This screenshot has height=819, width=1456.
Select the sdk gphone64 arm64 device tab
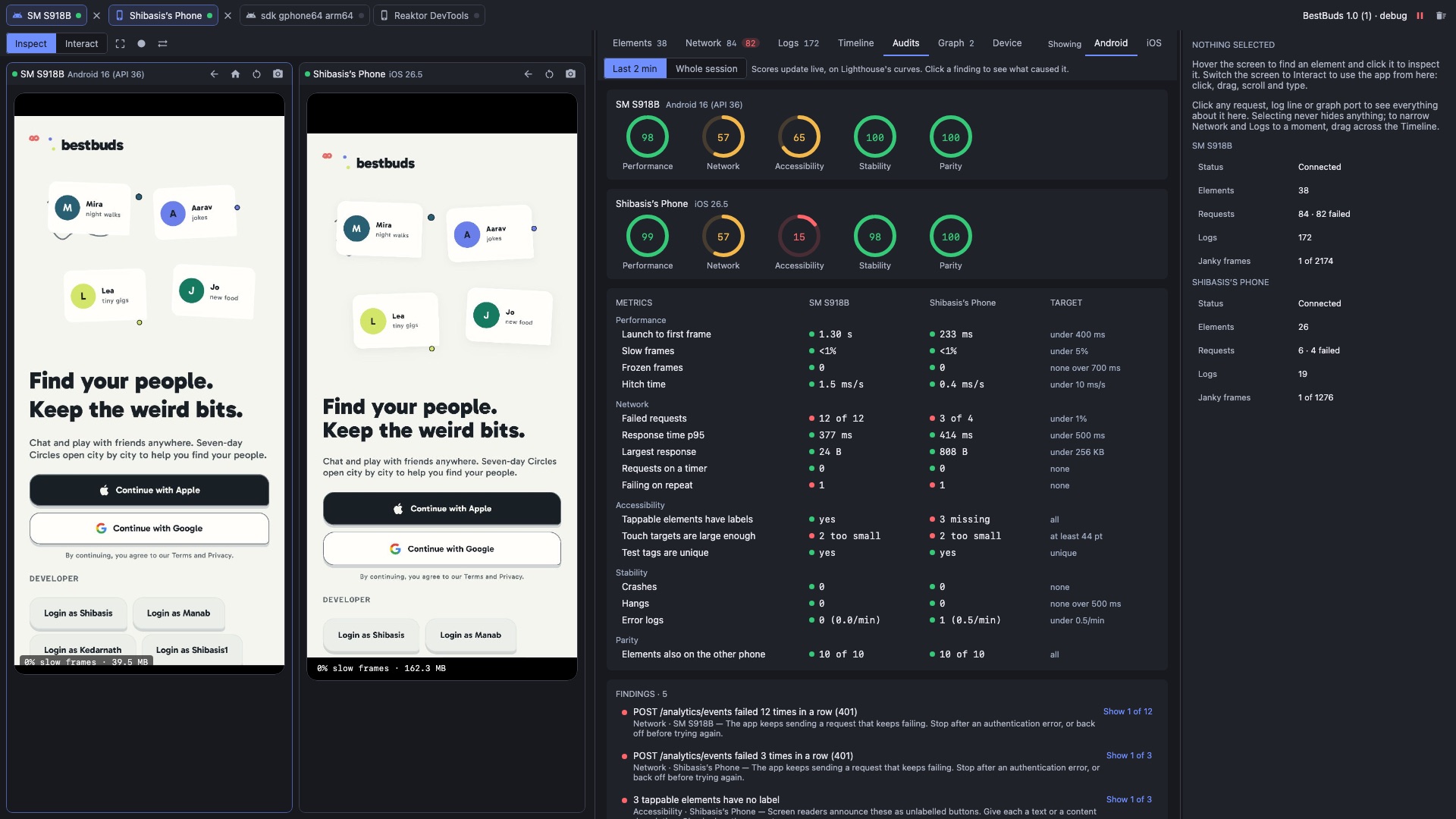tap(305, 15)
